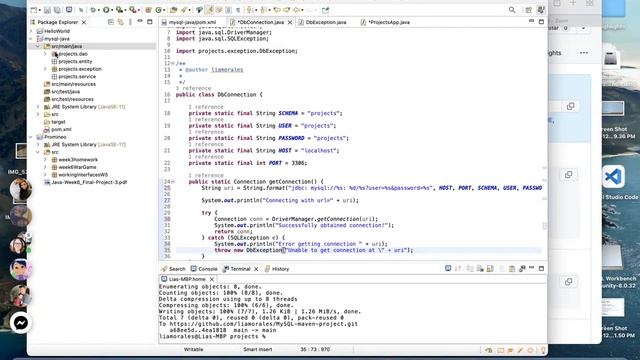The width and height of the screenshot is (640, 360).
Task: Click the Smart Insert status bar field
Action: tap(258, 350)
